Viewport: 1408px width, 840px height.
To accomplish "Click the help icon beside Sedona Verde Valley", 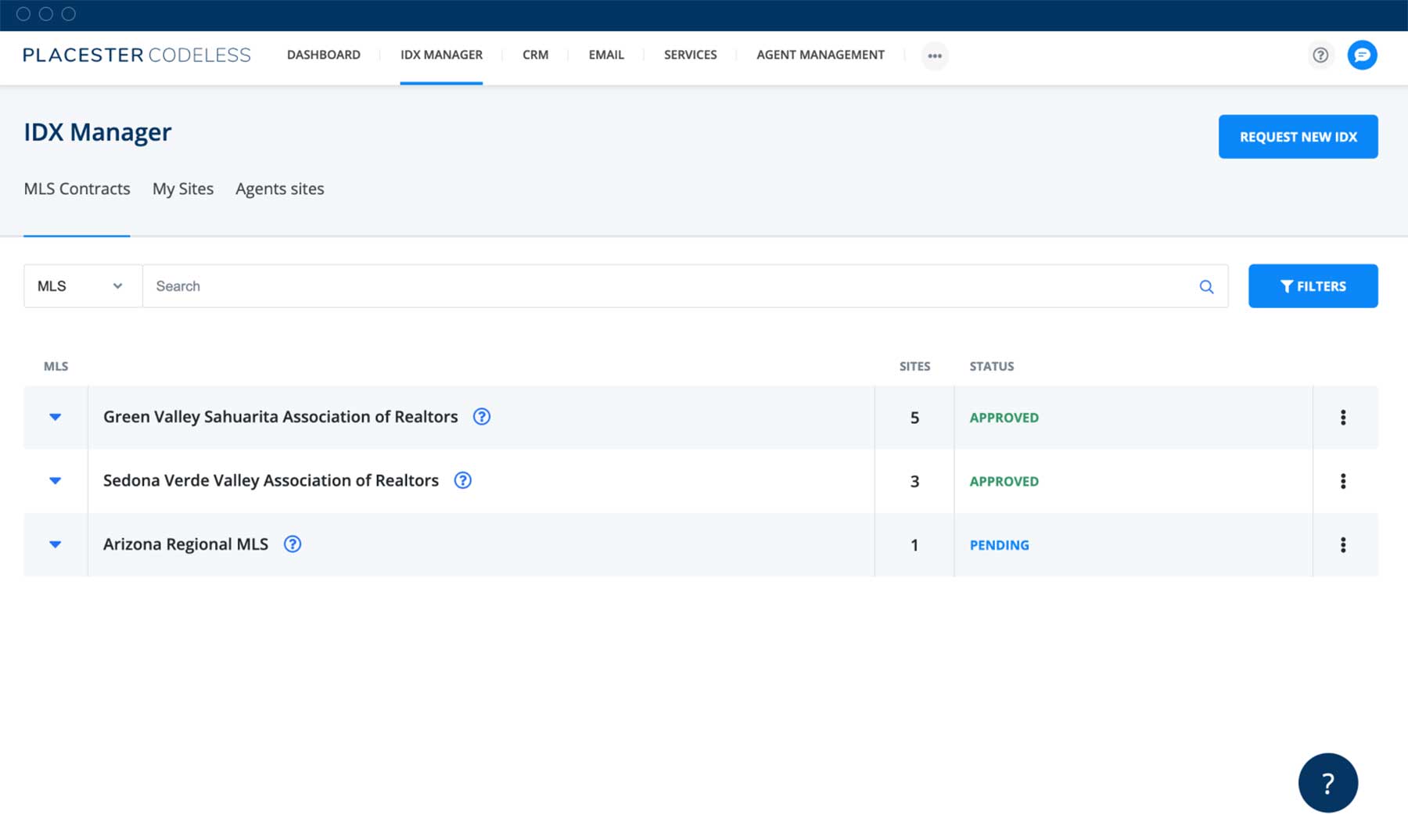I will click(462, 480).
